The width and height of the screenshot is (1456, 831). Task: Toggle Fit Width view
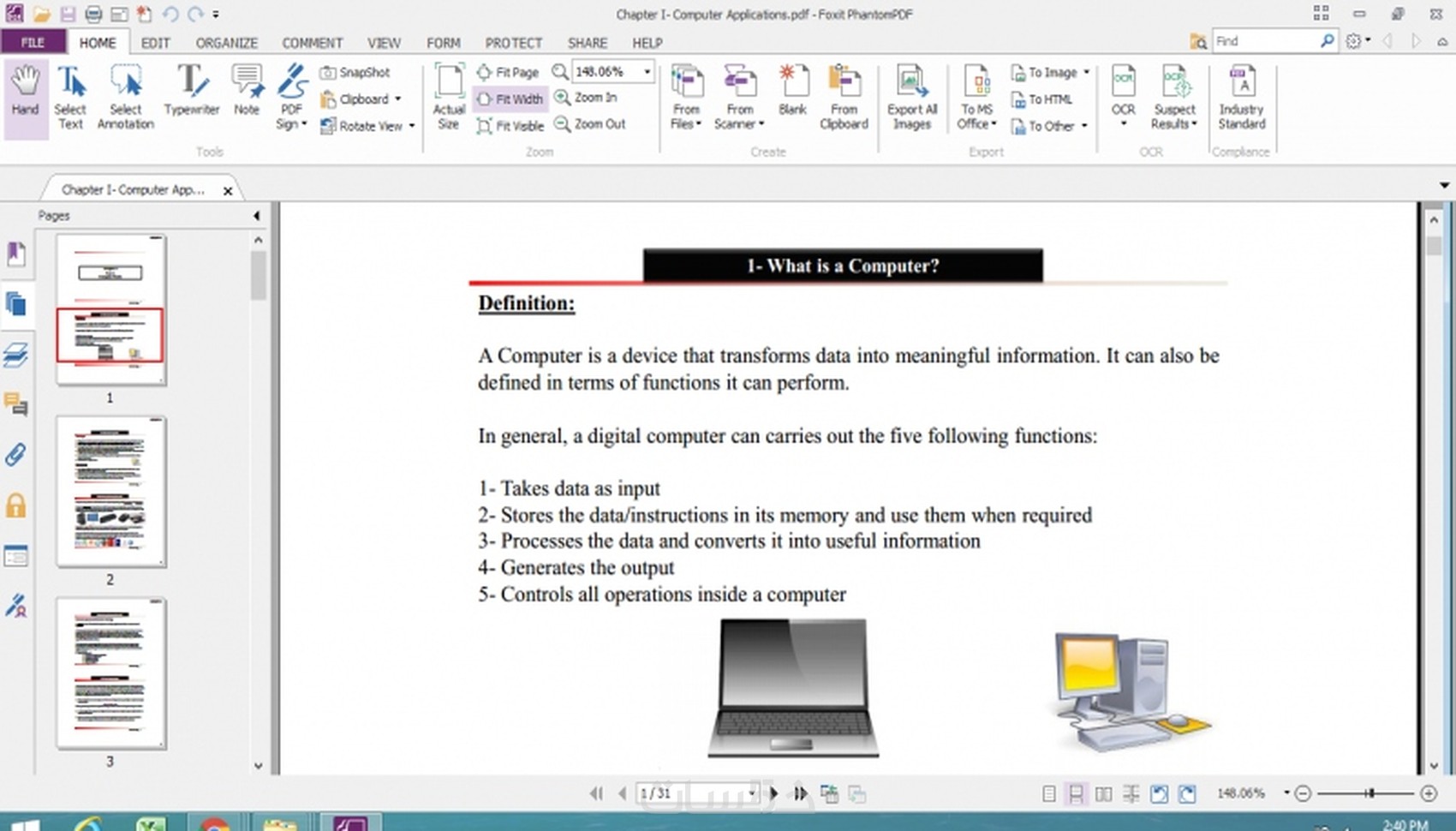510,99
